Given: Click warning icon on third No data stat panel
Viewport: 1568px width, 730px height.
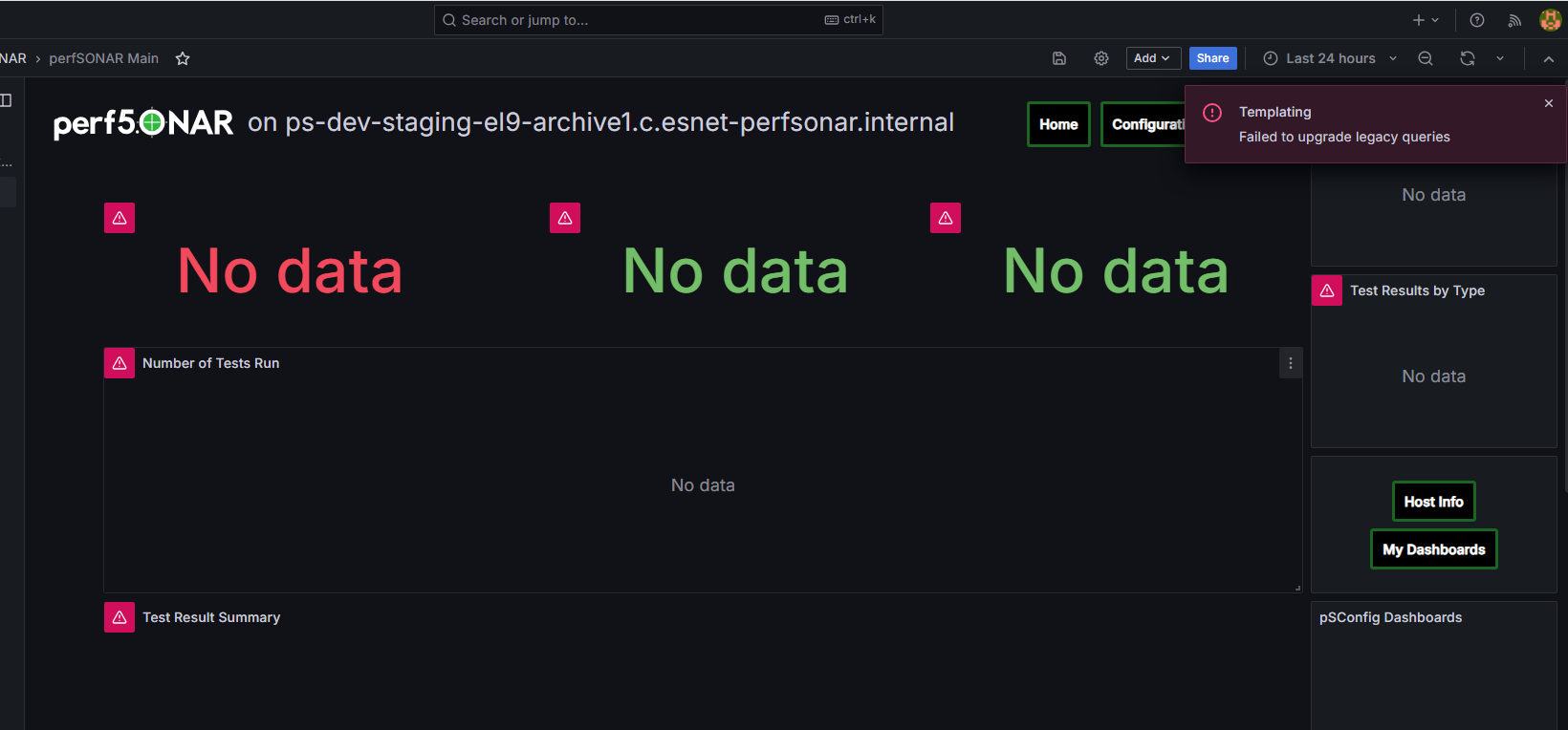Looking at the screenshot, I should pyautogui.click(x=946, y=218).
